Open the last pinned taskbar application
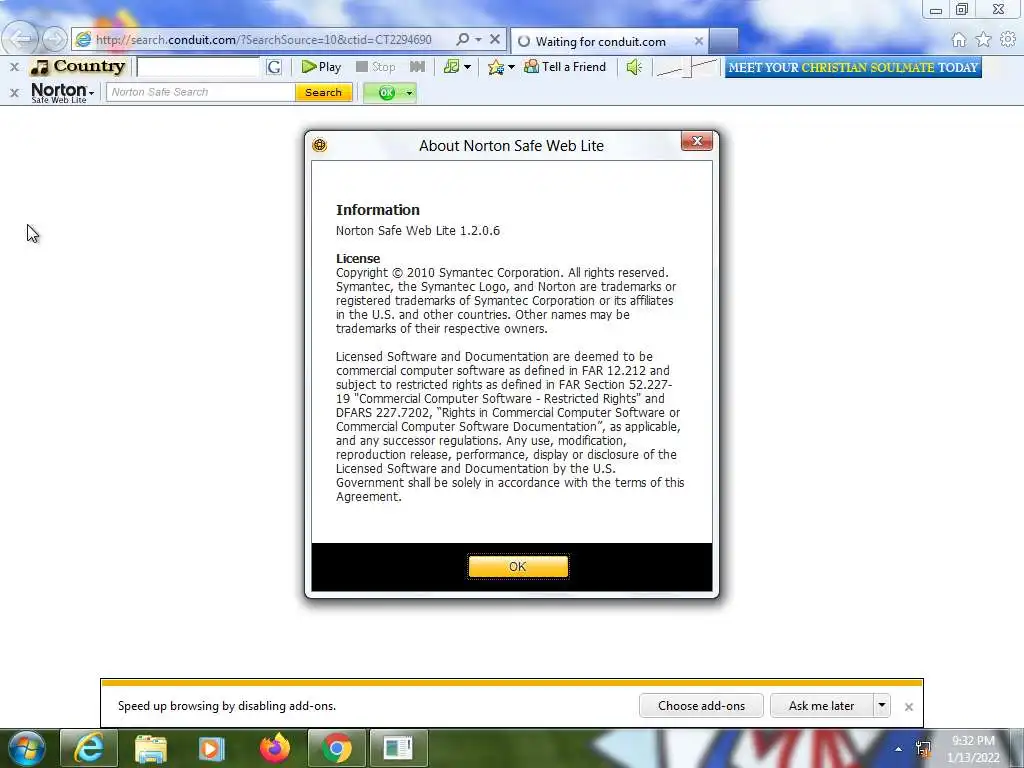Image resolution: width=1024 pixels, height=768 pixels. coord(398,748)
